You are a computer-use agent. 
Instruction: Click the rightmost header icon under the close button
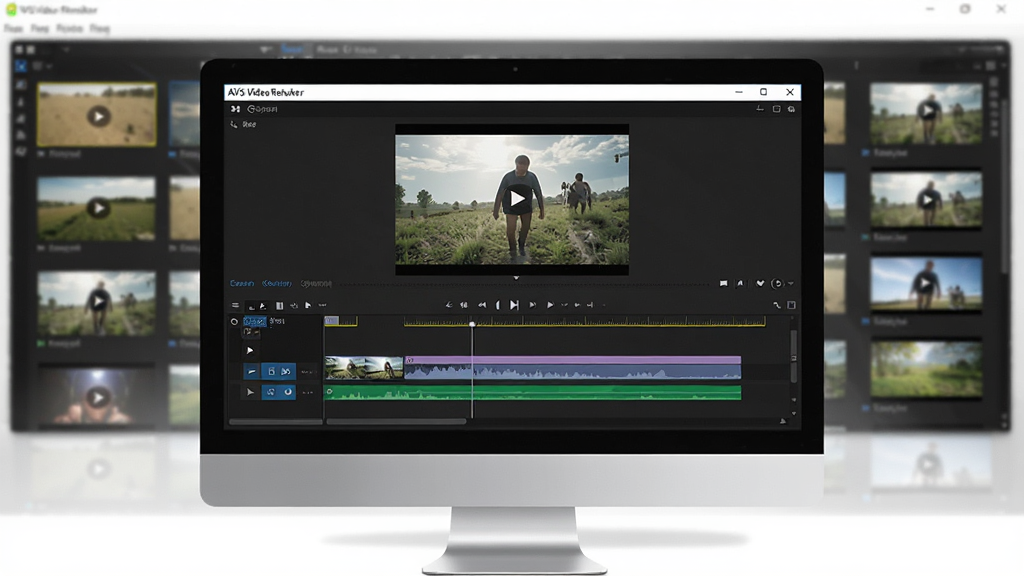[791, 109]
